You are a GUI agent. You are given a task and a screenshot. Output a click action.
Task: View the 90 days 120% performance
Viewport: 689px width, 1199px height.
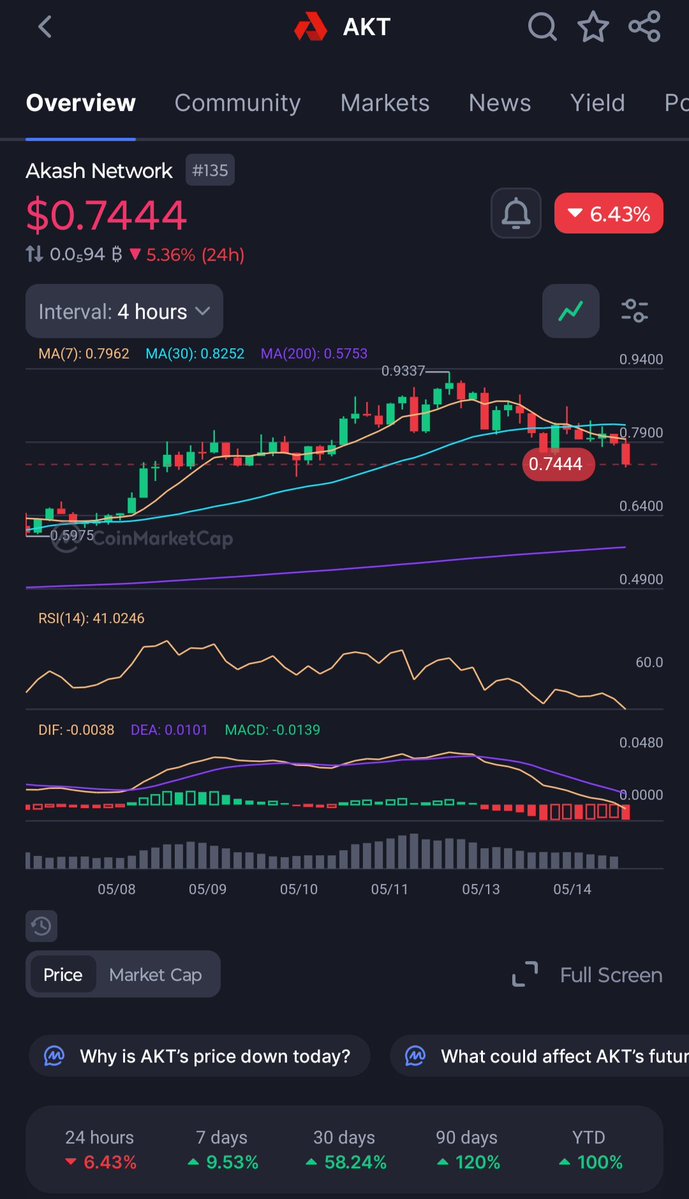click(x=466, y=1150)
